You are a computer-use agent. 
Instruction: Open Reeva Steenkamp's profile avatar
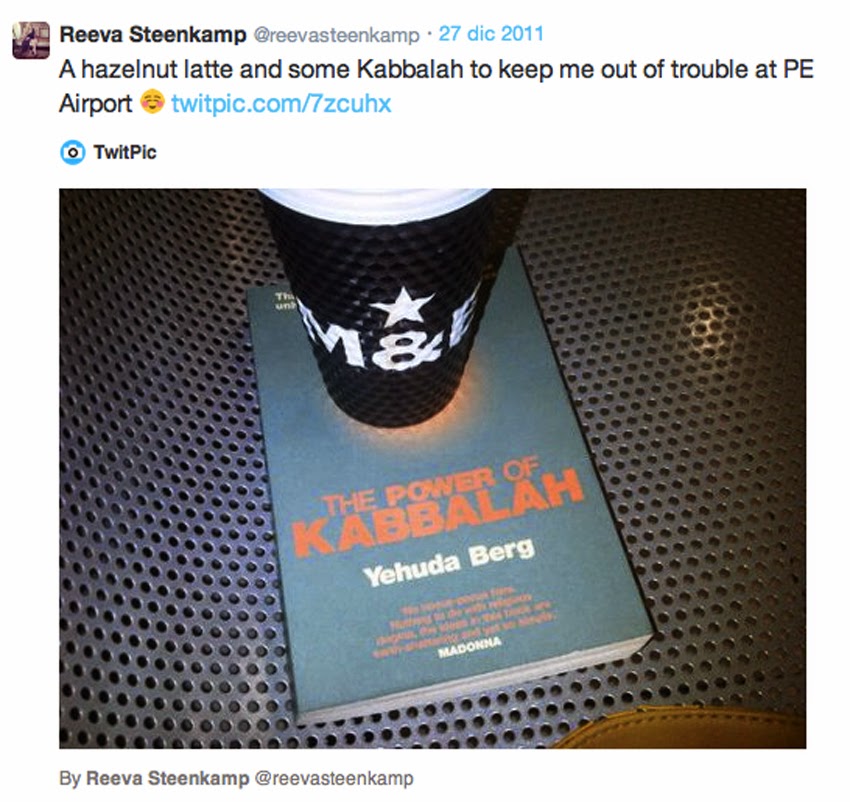pos(31,40)
